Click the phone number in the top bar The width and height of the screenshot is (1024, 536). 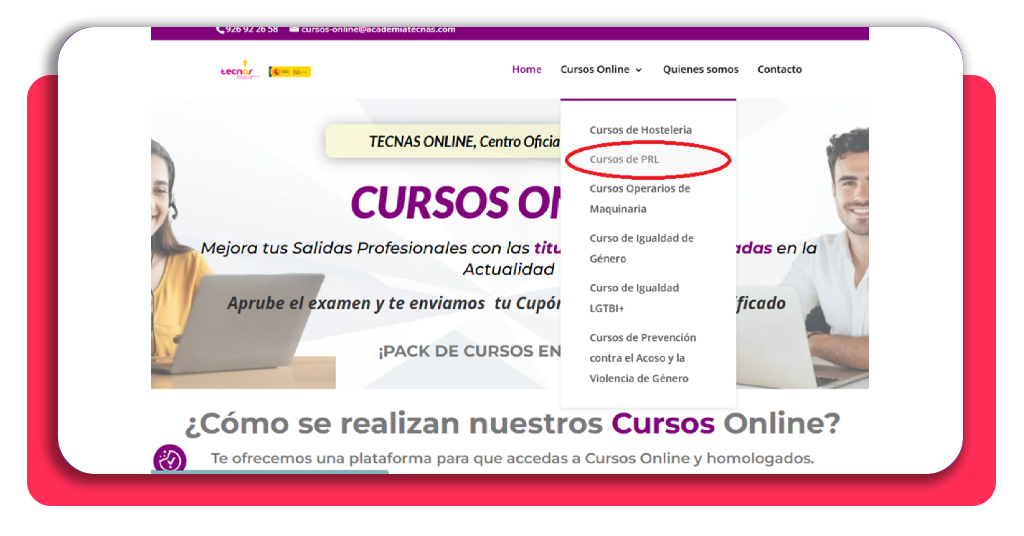252,29
